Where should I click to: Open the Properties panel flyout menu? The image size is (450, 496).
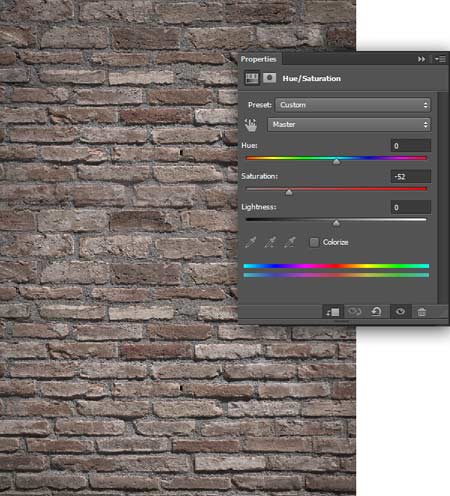pos(440,59)
